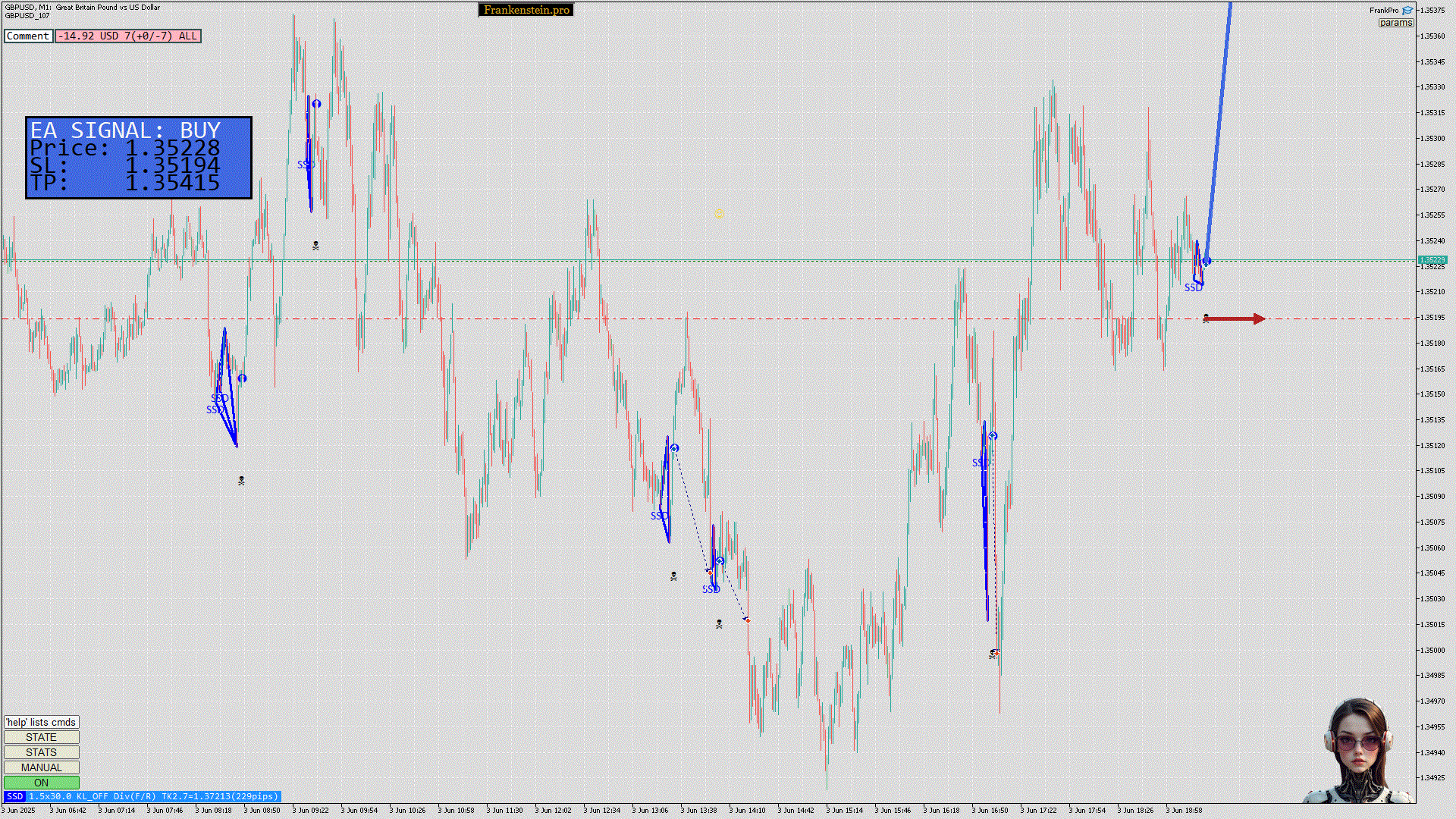
Task: Click the blue entry dot at current price
Action: (1207, 261)
